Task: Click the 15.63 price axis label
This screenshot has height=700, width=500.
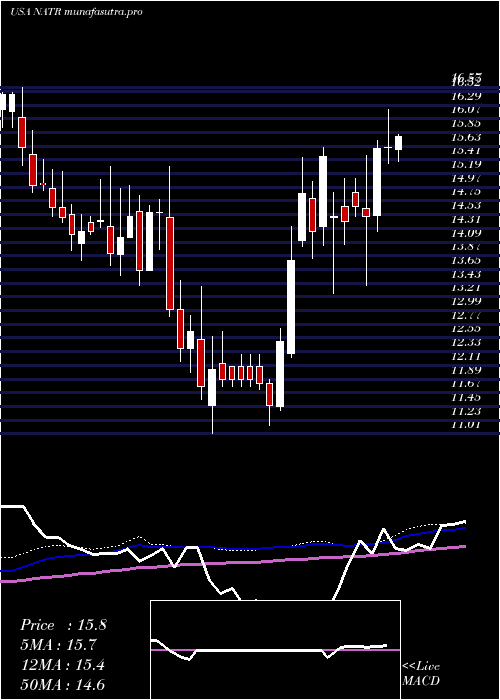Action: point(466,137)
